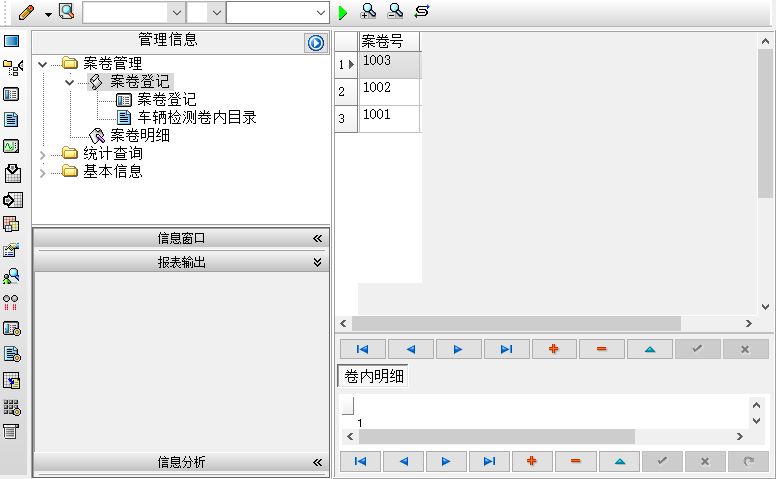776x479 pixels.
Task: Select the 案卷管理 folder label
Action: [x=112, y=64]
